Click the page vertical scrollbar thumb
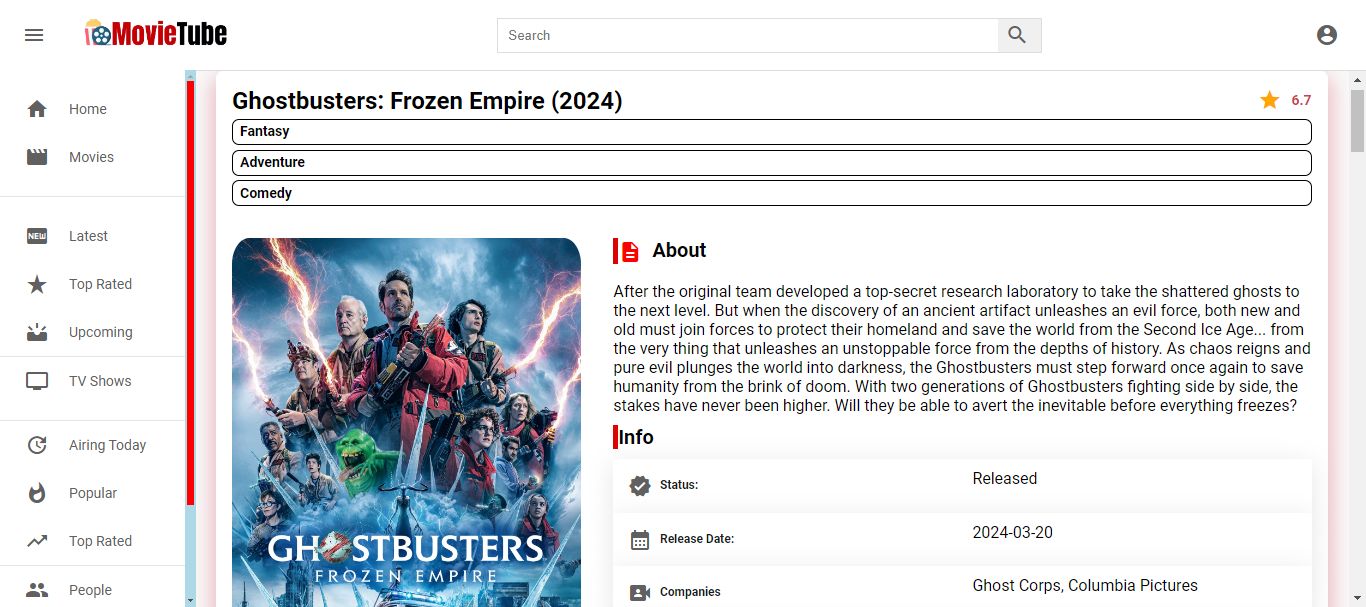 tap(1357, 121)
